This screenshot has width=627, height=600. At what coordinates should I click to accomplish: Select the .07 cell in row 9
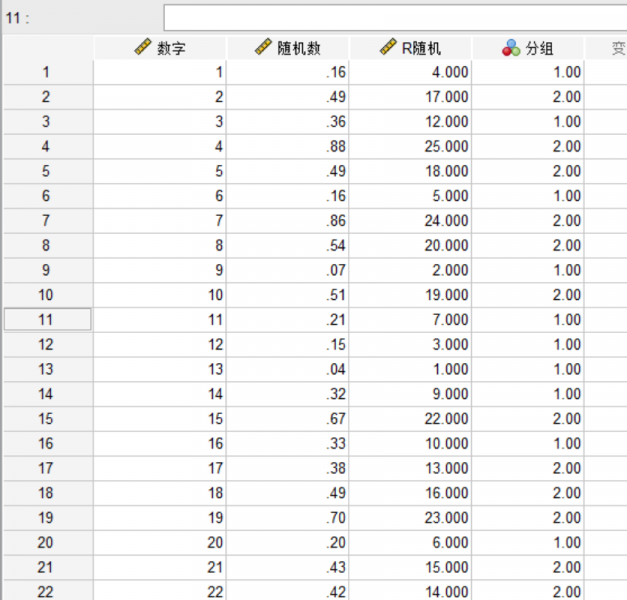[288, 270]
